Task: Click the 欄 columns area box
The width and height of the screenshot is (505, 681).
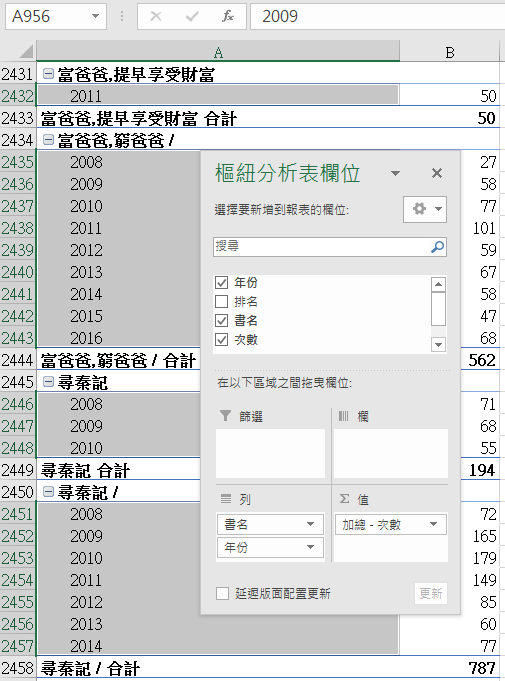Action: pos(391,453)
